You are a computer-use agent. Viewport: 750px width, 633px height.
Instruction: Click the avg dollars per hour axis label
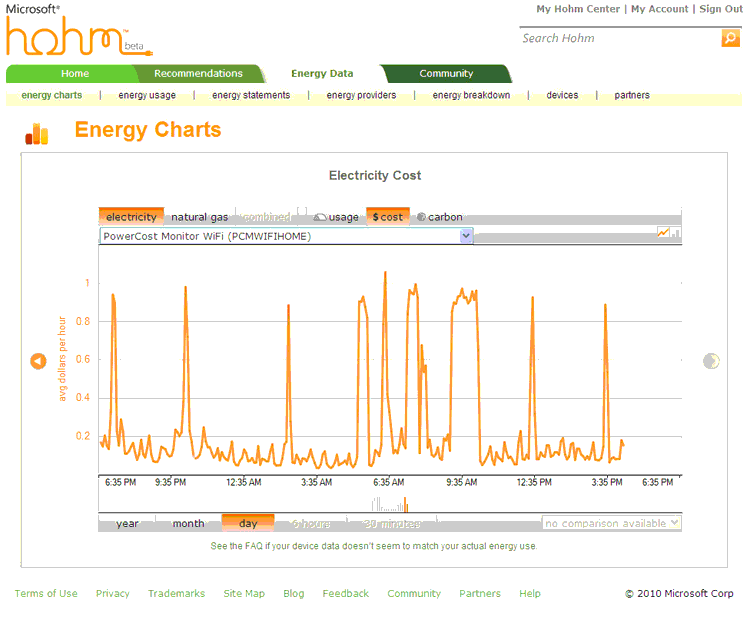click(x=62, y=359)
